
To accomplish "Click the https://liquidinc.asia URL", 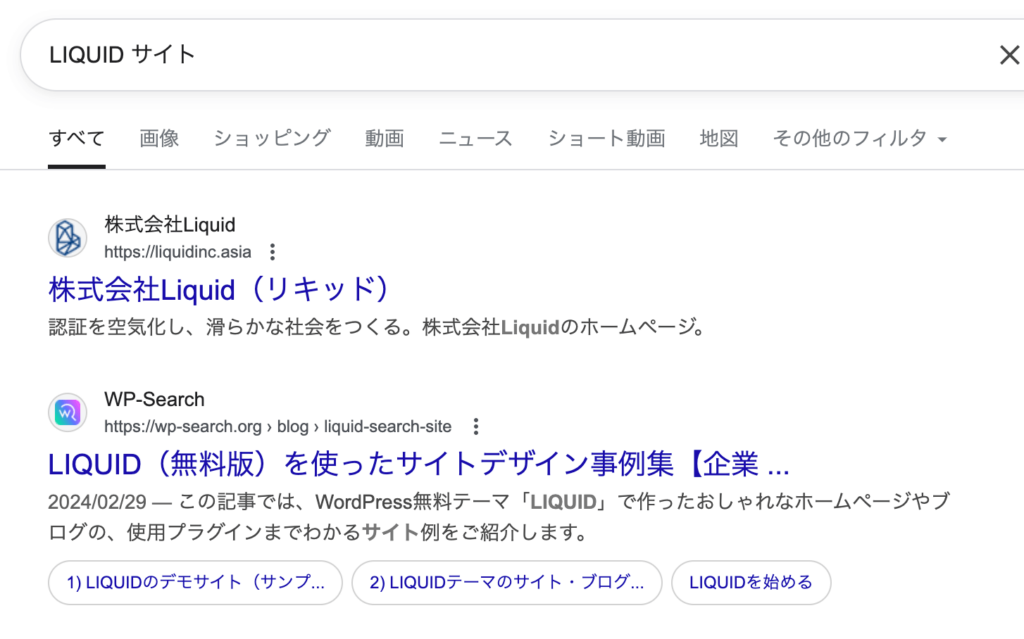I will point(178,252).
